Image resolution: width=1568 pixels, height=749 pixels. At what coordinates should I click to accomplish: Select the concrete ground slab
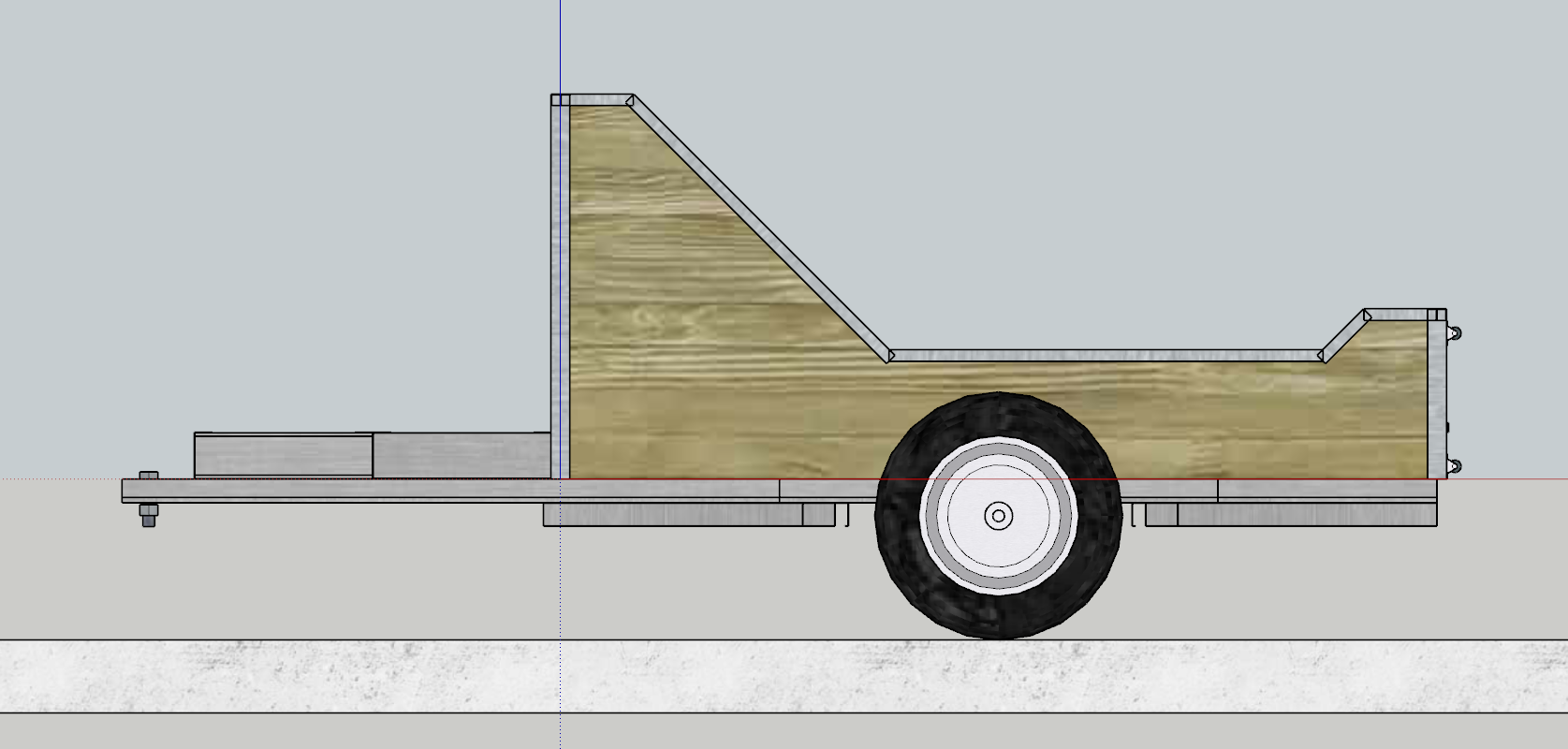click(784, 676)
